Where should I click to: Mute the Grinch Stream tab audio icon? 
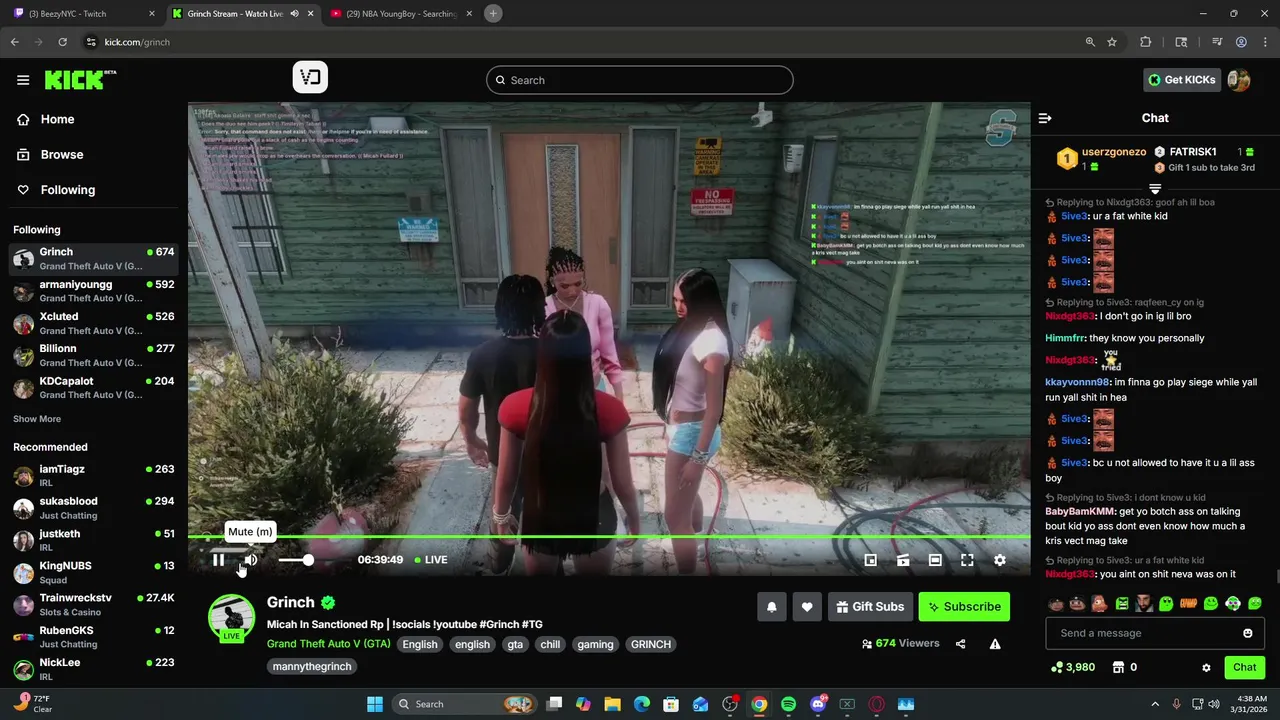click(294, 14)
